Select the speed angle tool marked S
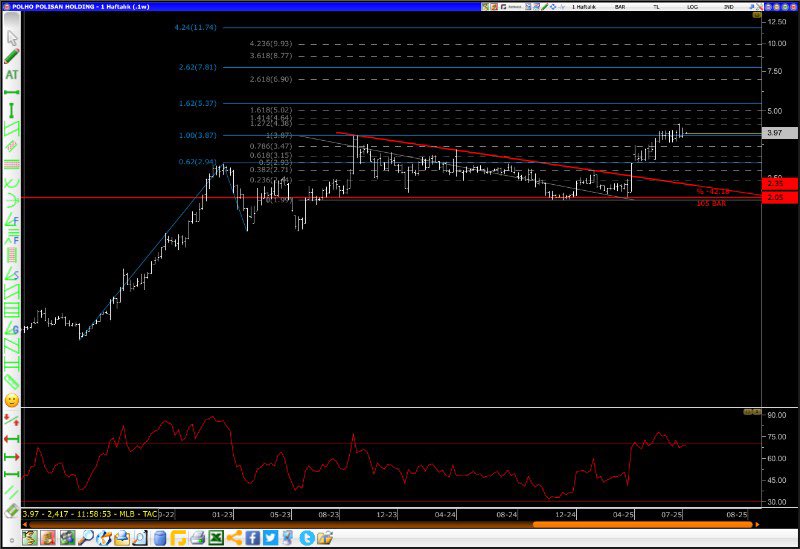Screen dimensions: 800x549 pyautogui.click(x=12, y=273)
